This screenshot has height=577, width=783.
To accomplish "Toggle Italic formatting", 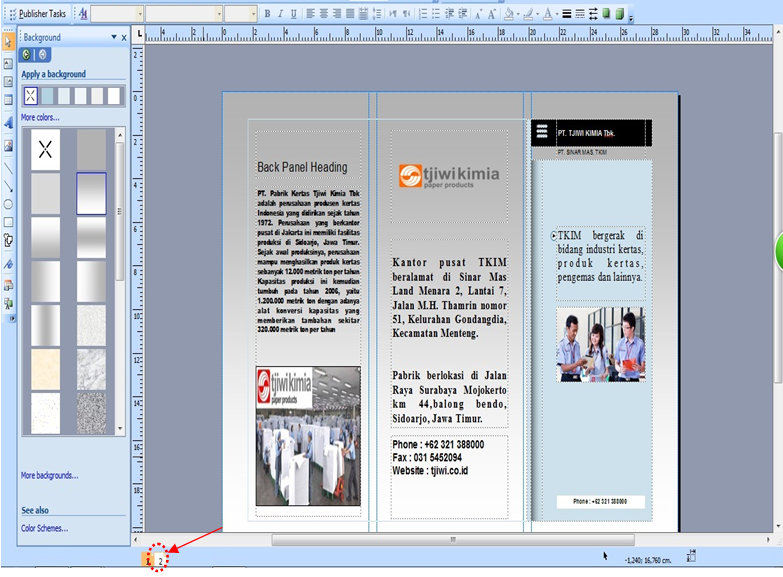I will 280,14.
